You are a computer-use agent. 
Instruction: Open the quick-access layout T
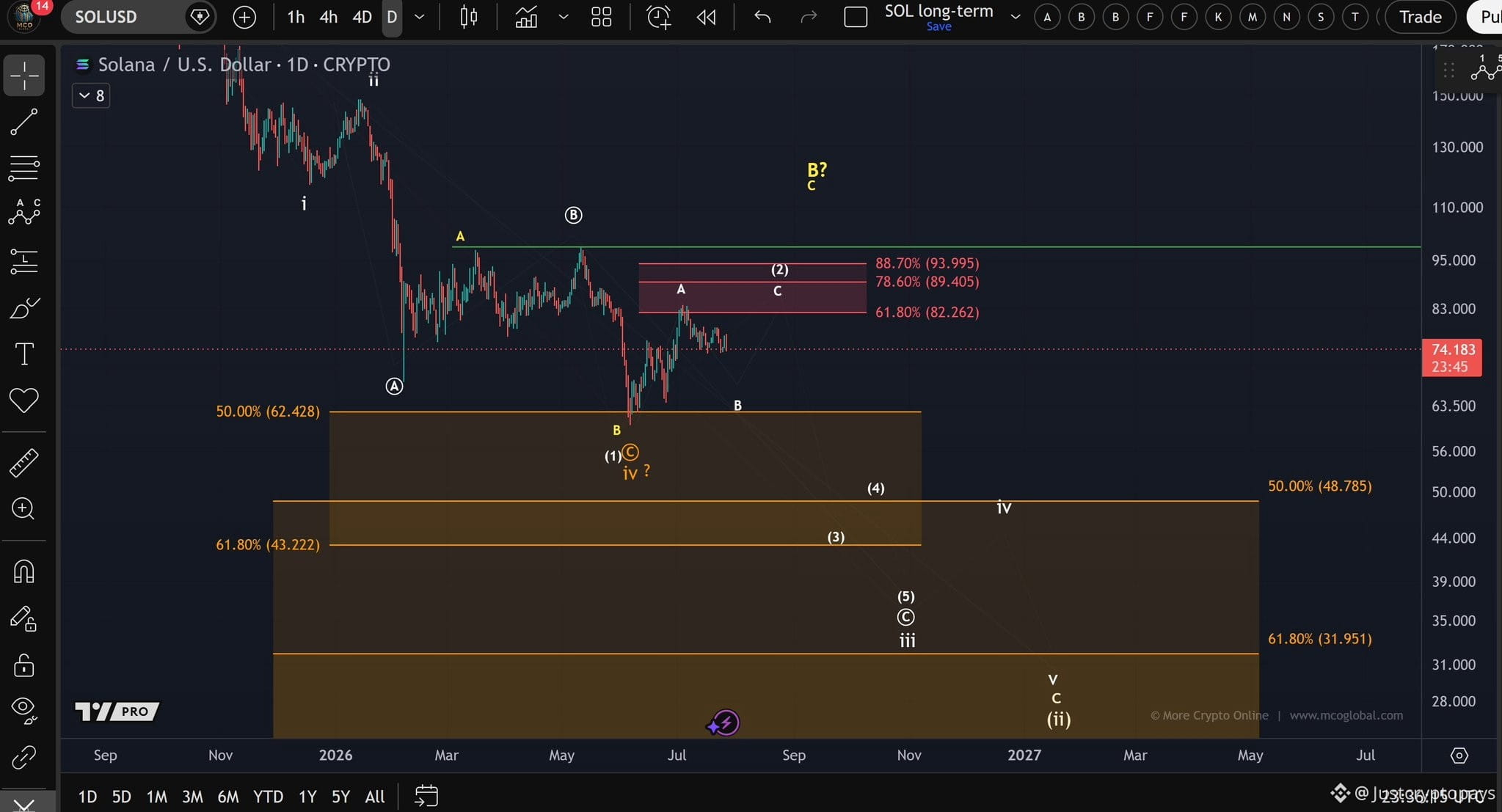tap(1355, 17)
